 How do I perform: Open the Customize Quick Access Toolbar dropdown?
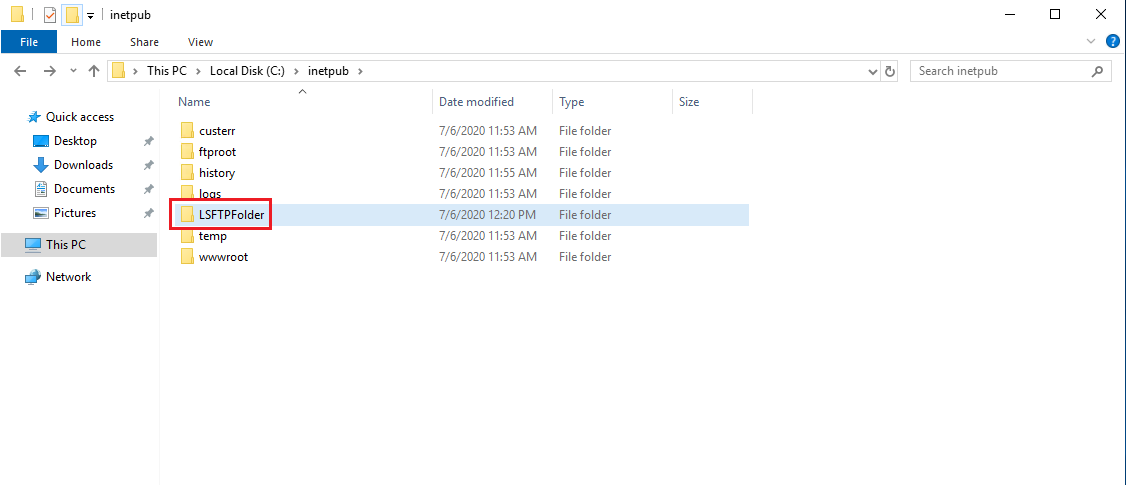click(90, 16)
